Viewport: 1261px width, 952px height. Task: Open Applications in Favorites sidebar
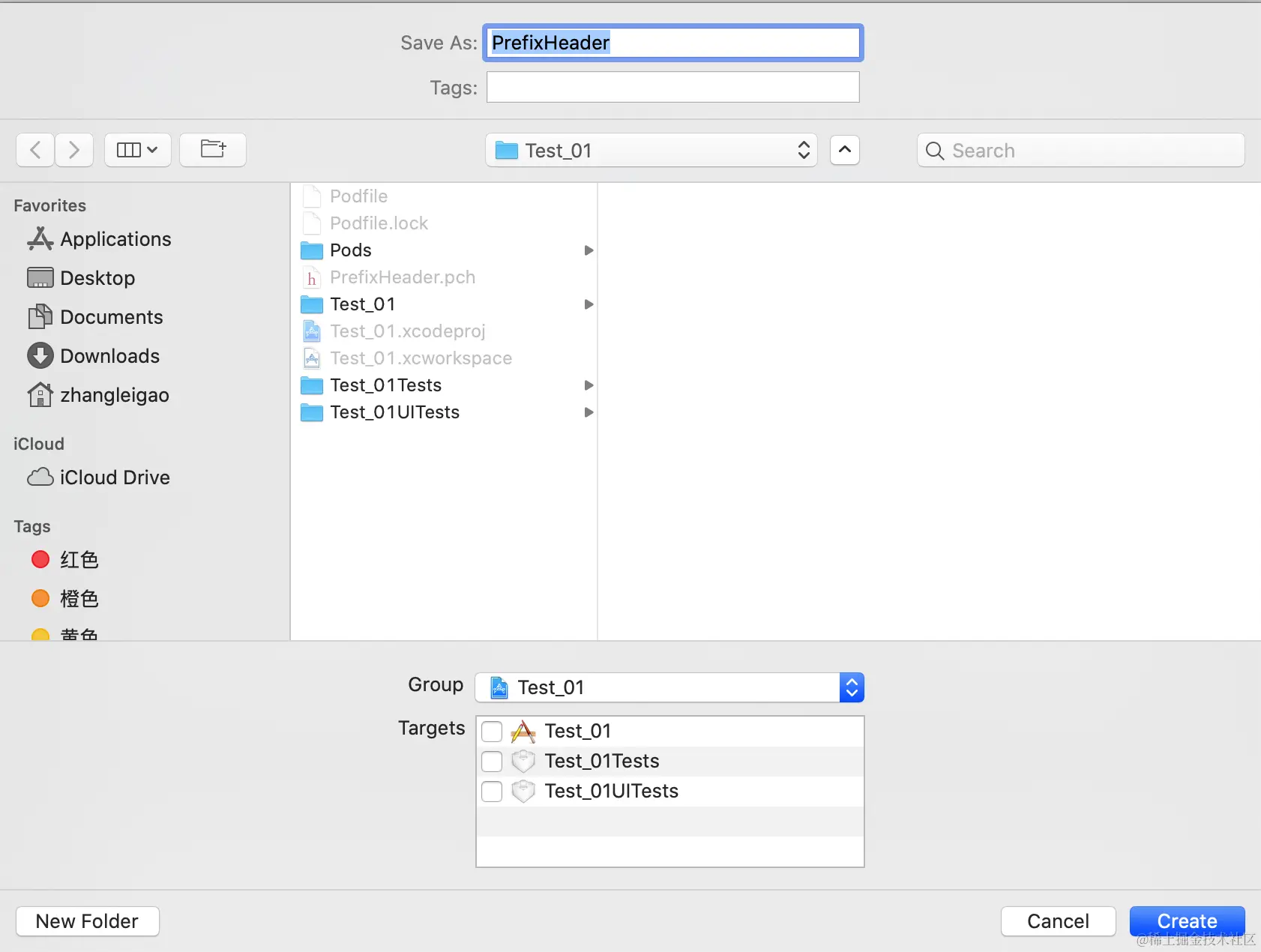pyautogui.click(x=115, y=239)
